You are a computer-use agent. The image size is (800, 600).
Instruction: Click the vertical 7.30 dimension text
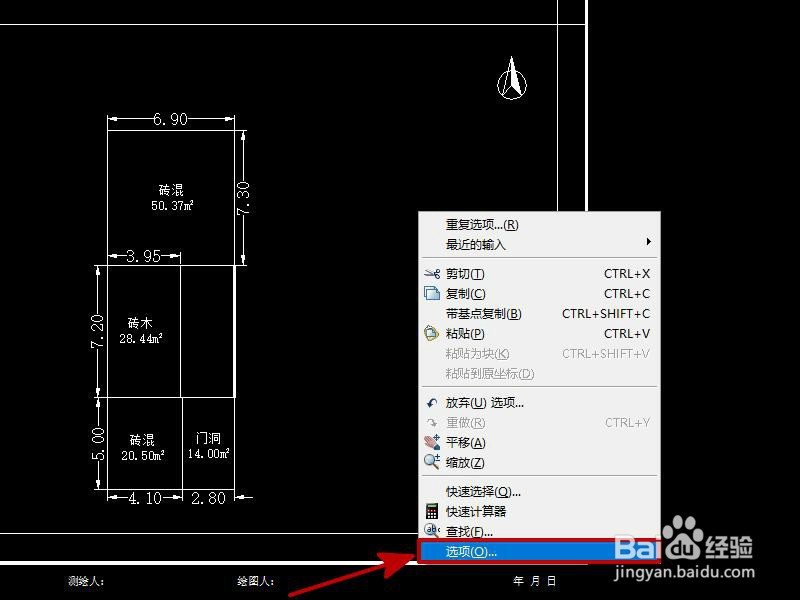tap(243, 198)
